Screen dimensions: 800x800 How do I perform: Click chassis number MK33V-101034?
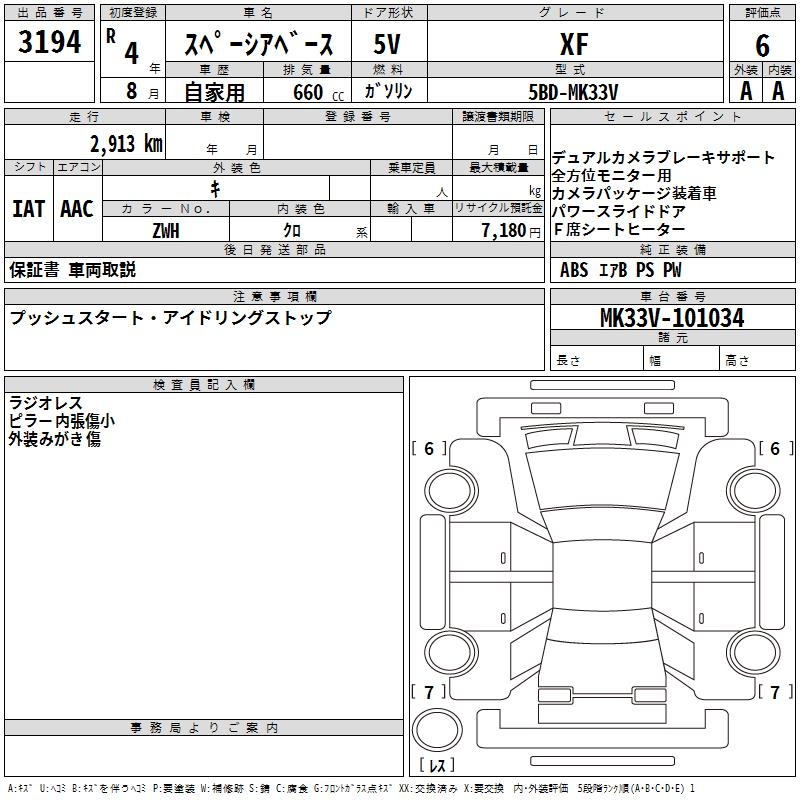click(x=672, y=317)
